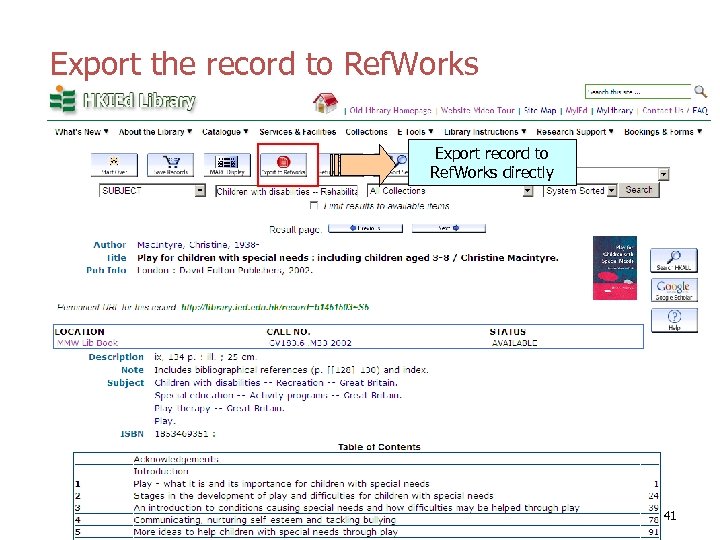
Task: Click the MyLibrary link
Action: tap(614, 110)
